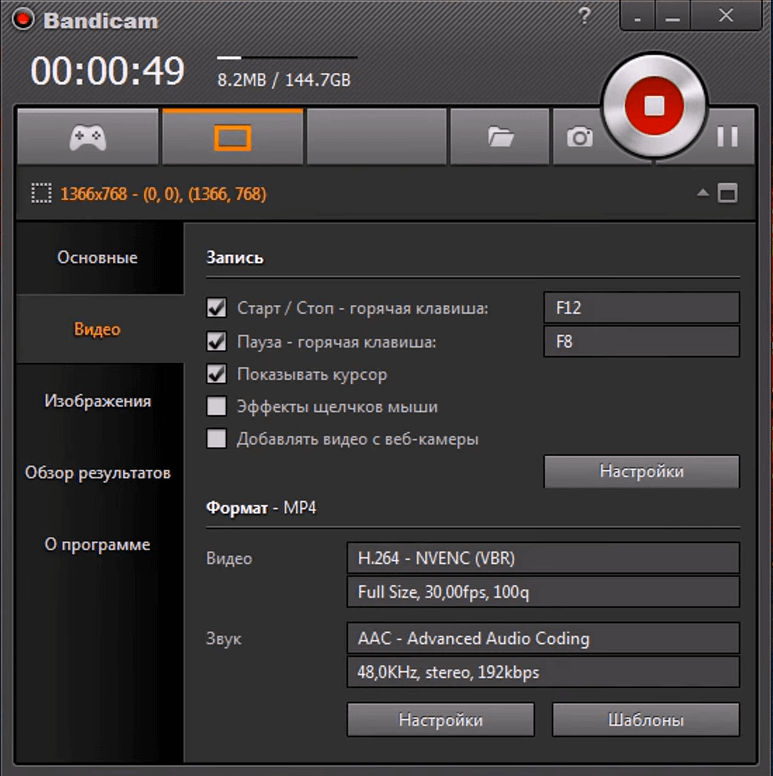Click the F8 pause hotkey field
This screenshot has width=773, height=776.
(x=642, y=341)
